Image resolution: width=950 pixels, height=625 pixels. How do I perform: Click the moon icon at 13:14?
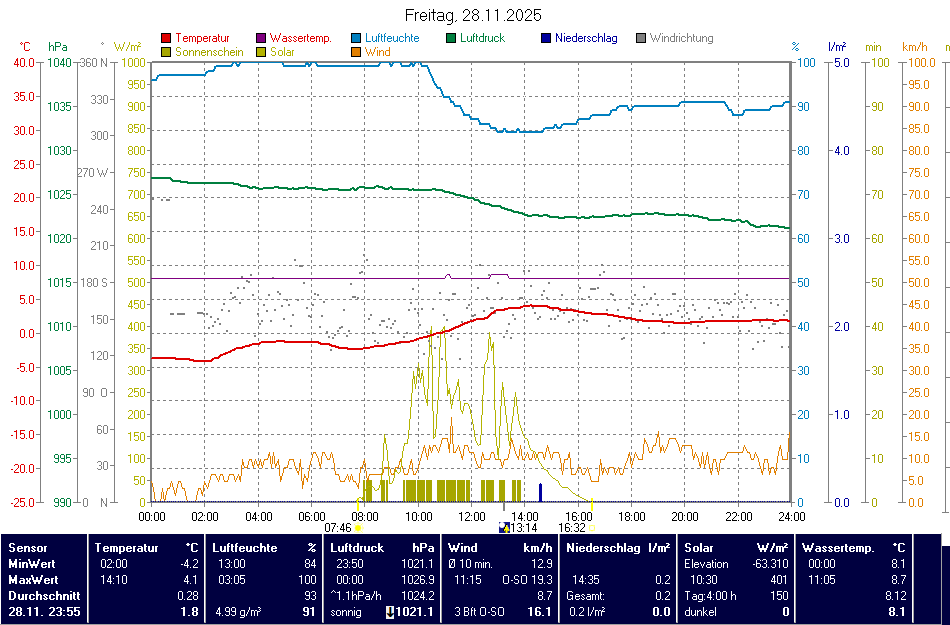click(503, 527)
